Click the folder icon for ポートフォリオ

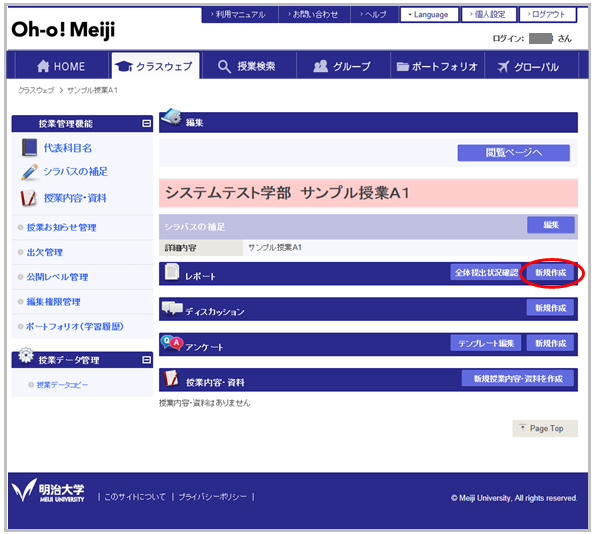coord(402,67)
